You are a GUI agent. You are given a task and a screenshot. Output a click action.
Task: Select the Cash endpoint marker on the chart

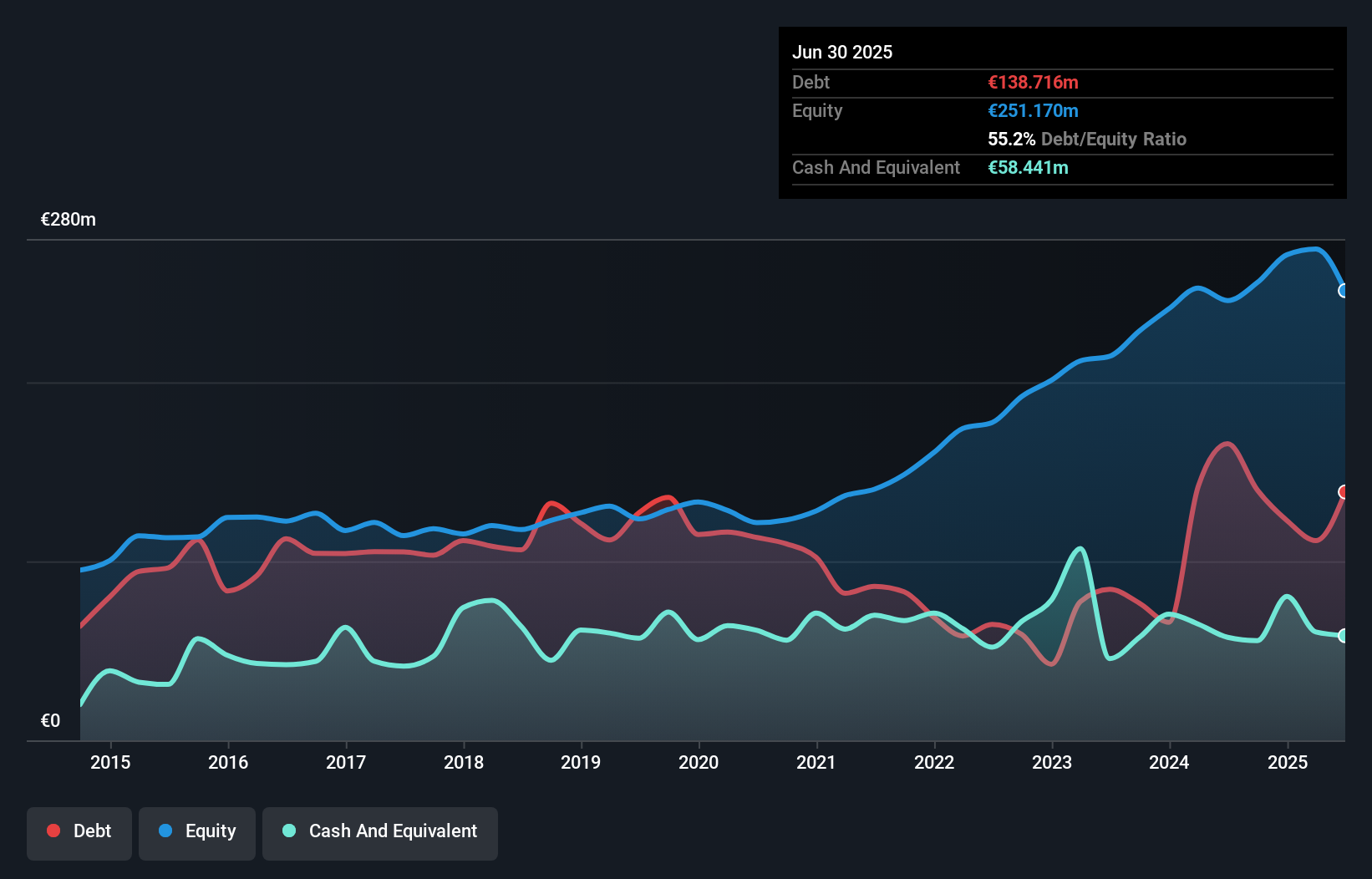tap(1344, 636)
